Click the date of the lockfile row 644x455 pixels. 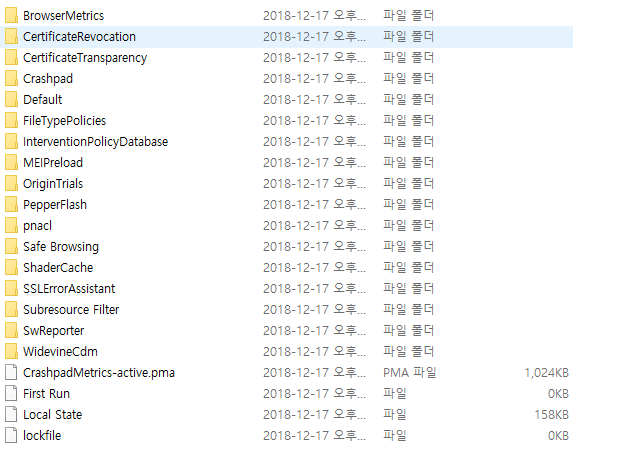point(314,435)
